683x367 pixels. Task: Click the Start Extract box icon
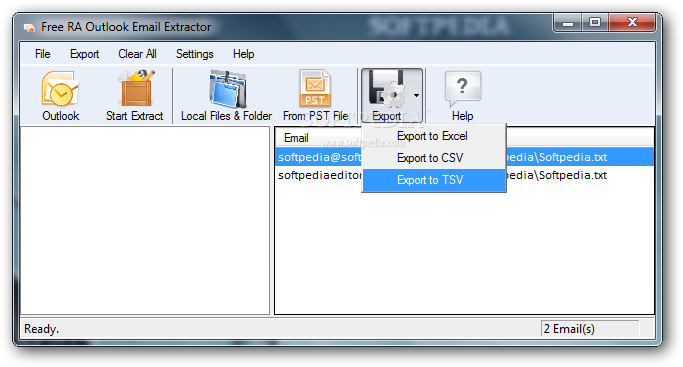[x=136, y=89]
